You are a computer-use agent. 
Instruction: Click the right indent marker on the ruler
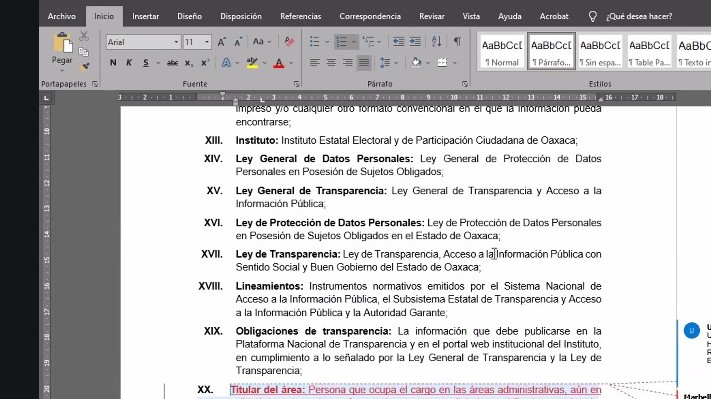tap(601, 98)
